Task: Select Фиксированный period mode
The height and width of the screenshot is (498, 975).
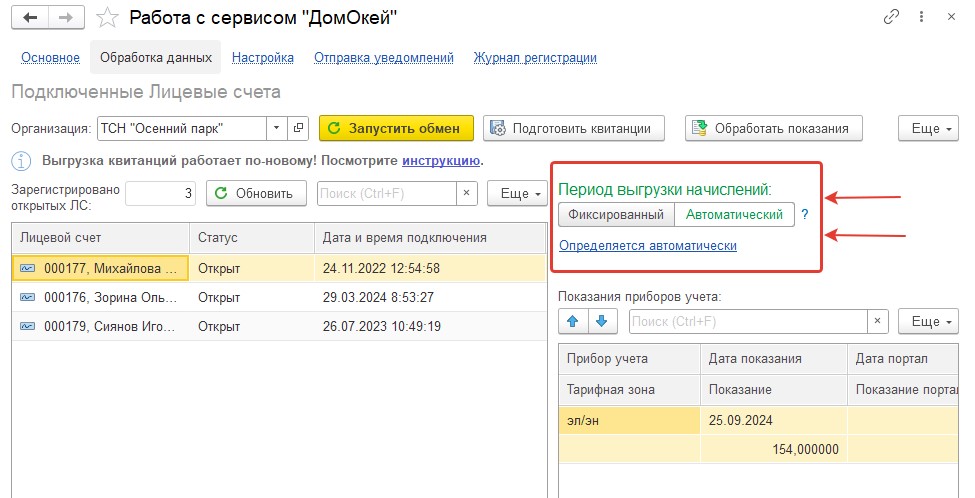Action: [x=616, y=214]
